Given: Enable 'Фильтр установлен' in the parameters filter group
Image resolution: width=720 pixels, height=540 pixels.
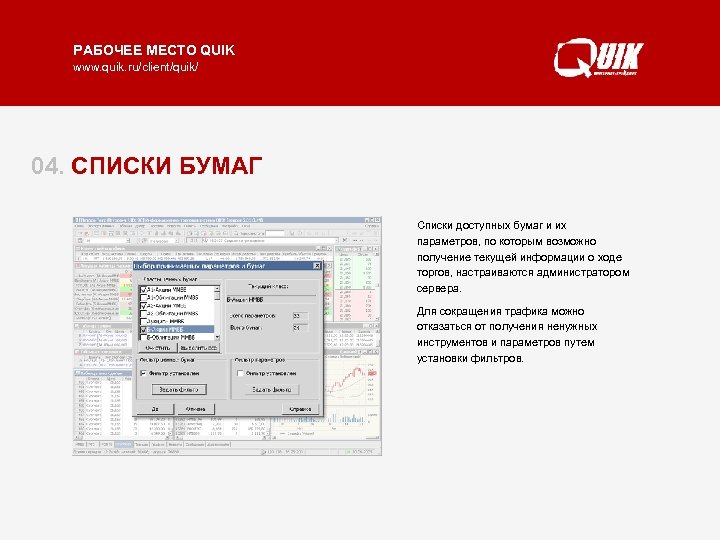Looking at the screenshot, I should (240, 373).
